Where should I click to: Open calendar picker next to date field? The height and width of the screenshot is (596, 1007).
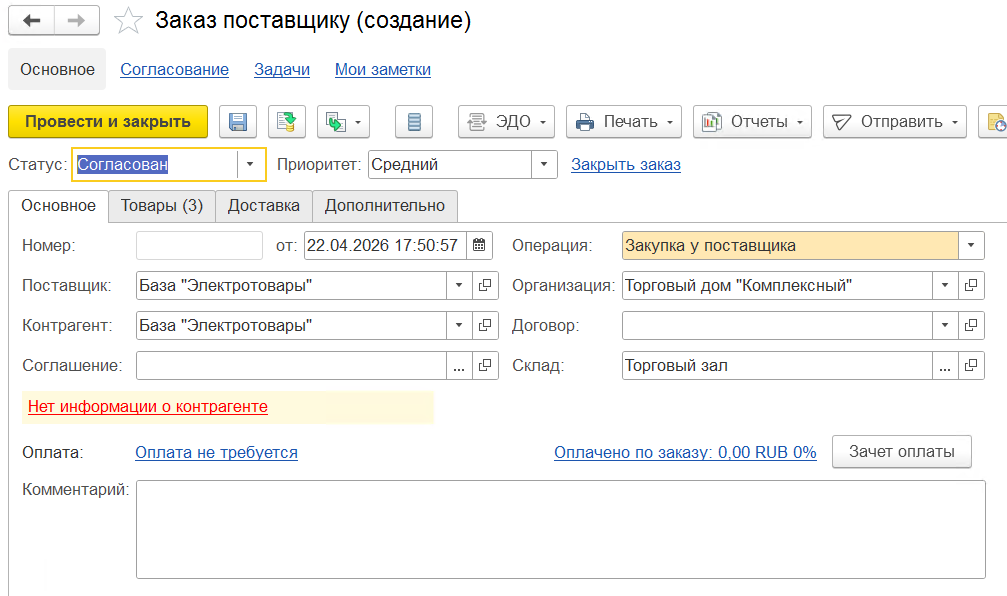click(479, 245)
